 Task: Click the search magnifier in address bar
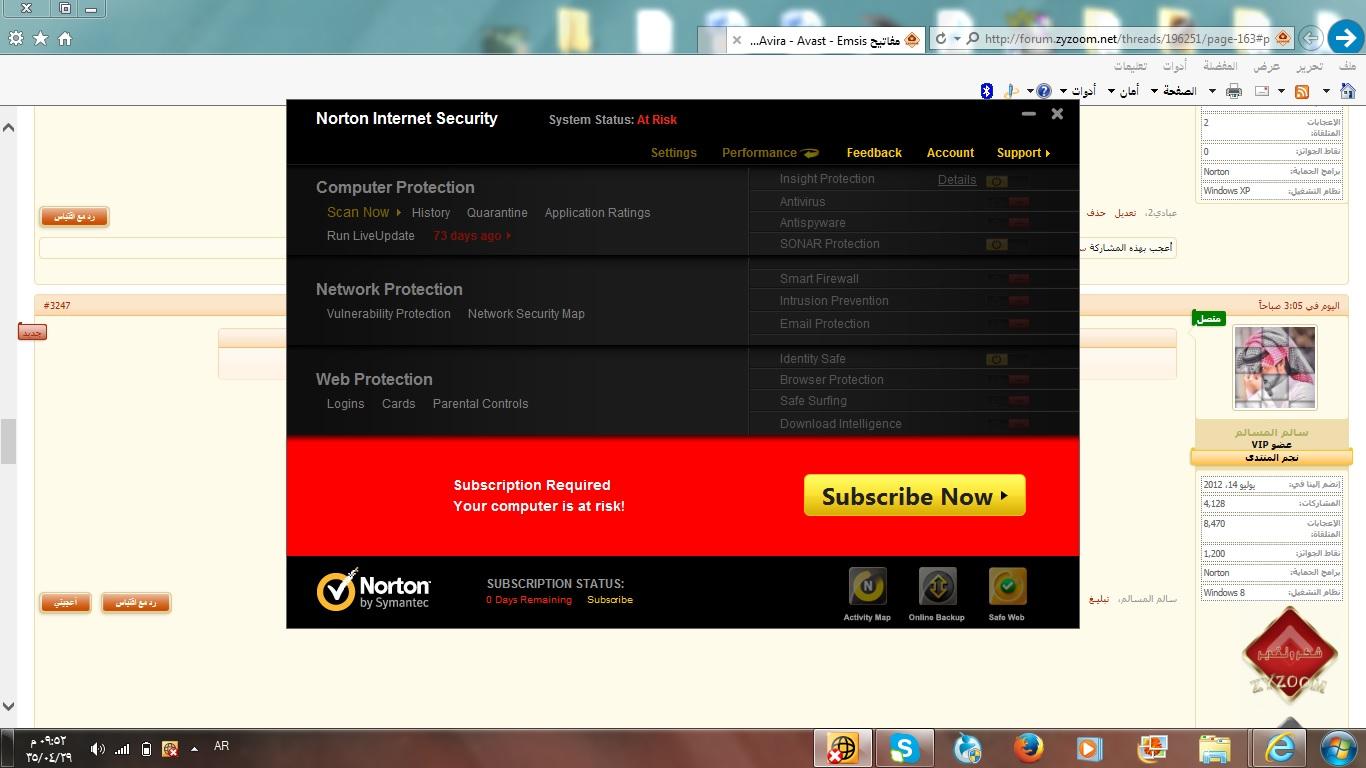pos(973,39)
